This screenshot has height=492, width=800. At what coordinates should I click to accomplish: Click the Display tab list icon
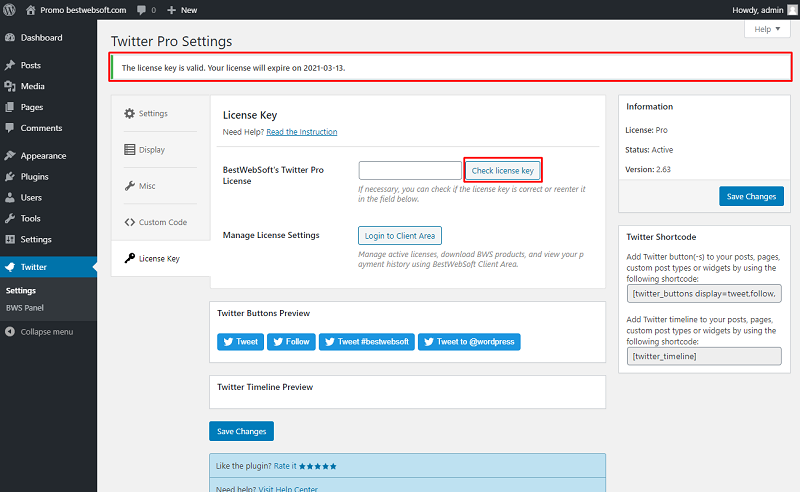[x=130, y=150]
